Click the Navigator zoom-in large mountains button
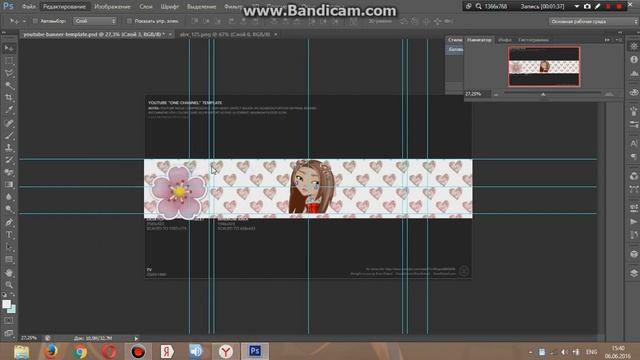Screen dimensions: 640x360 tap(609, 94)
